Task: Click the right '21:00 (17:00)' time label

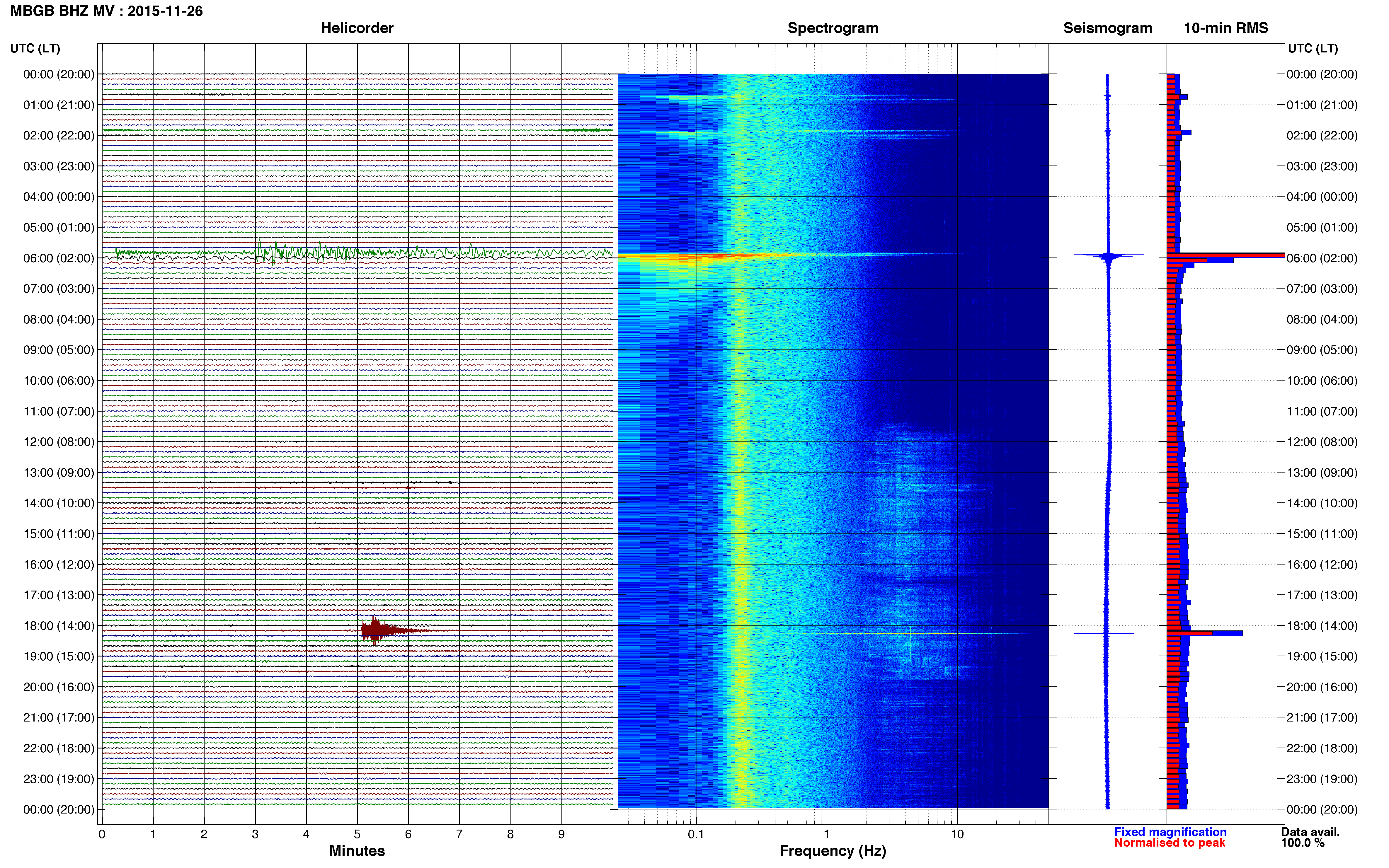Action: [x=1322, y=718]
